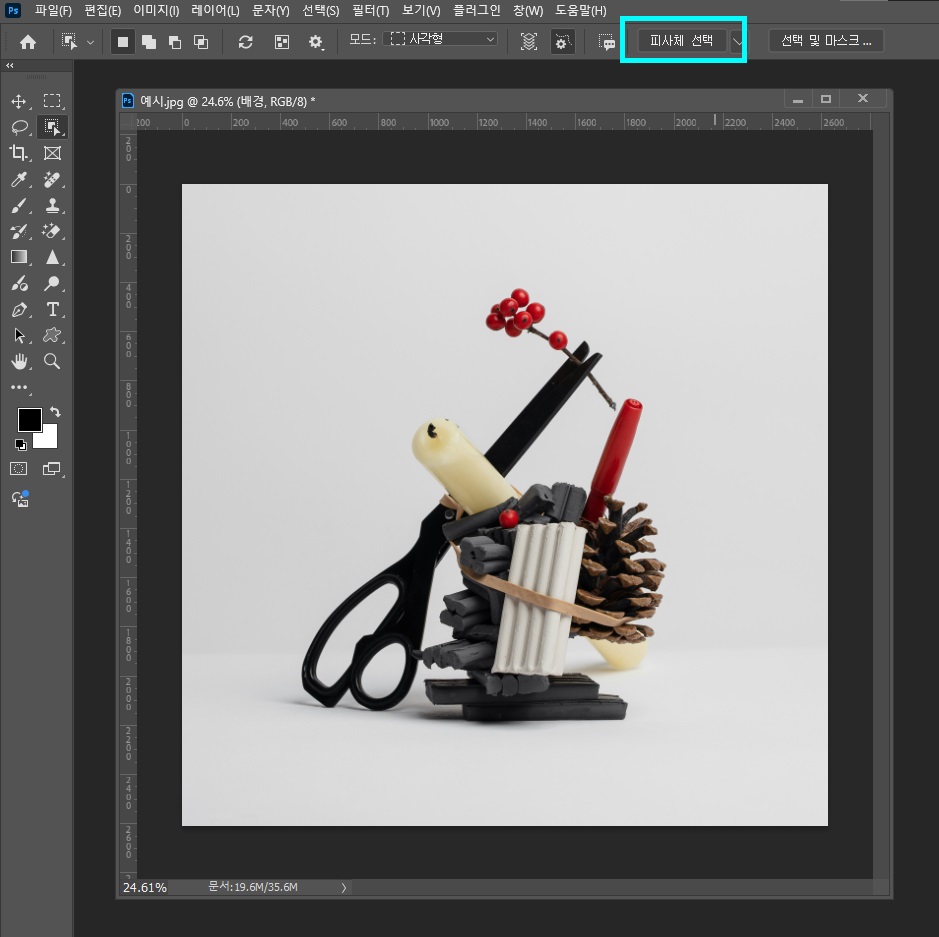
Task: Select the Crop tool
Action: (x=19, y=153)
